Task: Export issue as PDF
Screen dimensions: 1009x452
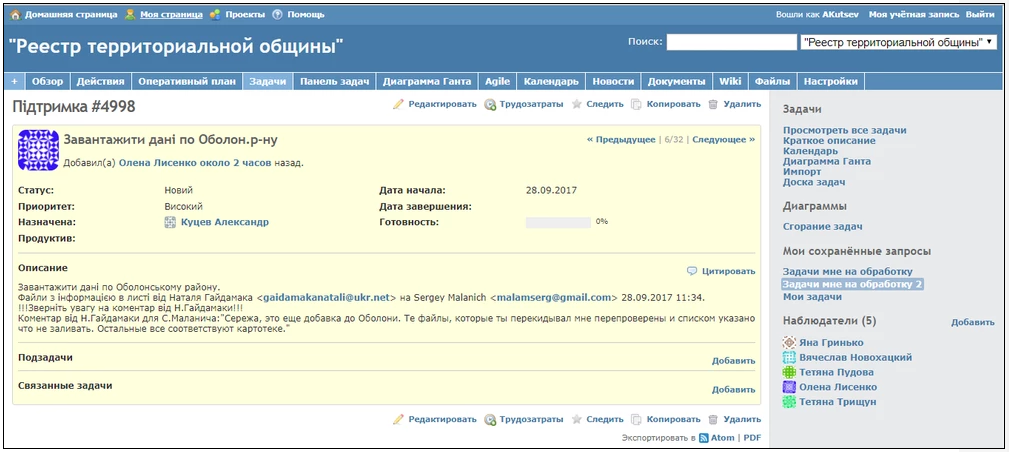Action: coord(752,438)
